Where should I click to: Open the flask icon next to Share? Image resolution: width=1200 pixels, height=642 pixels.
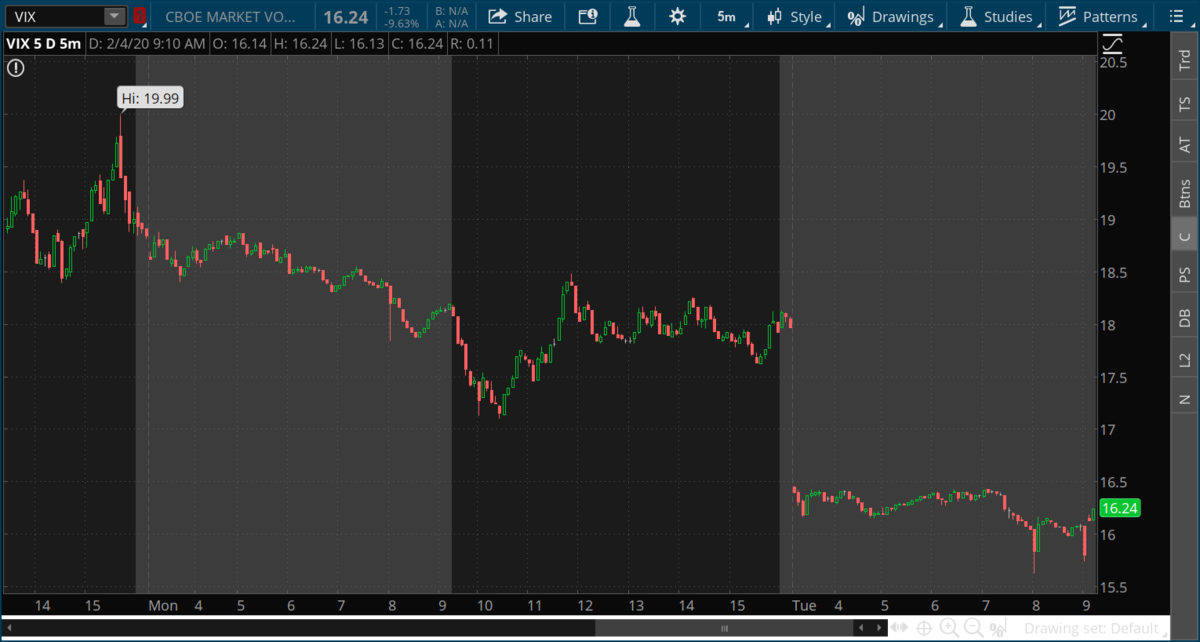(x=632, y=16)
